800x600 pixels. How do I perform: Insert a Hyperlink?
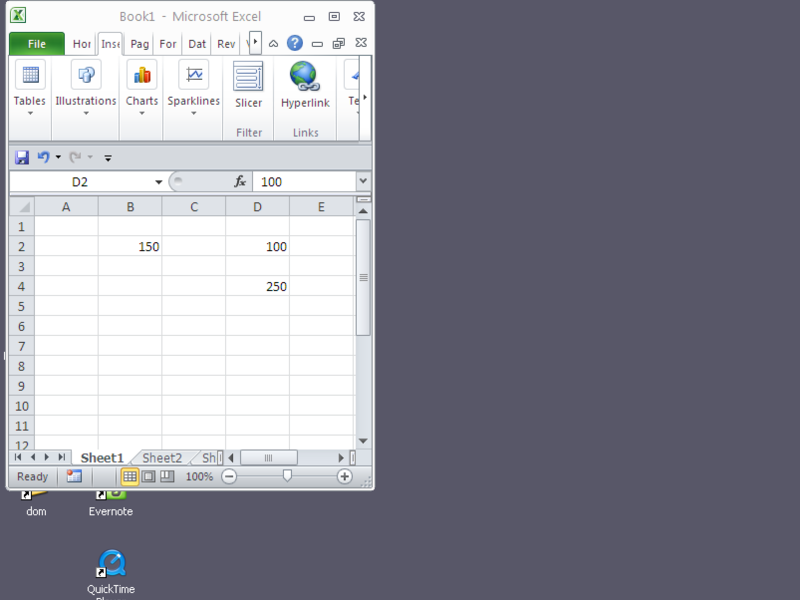point(304,85)
